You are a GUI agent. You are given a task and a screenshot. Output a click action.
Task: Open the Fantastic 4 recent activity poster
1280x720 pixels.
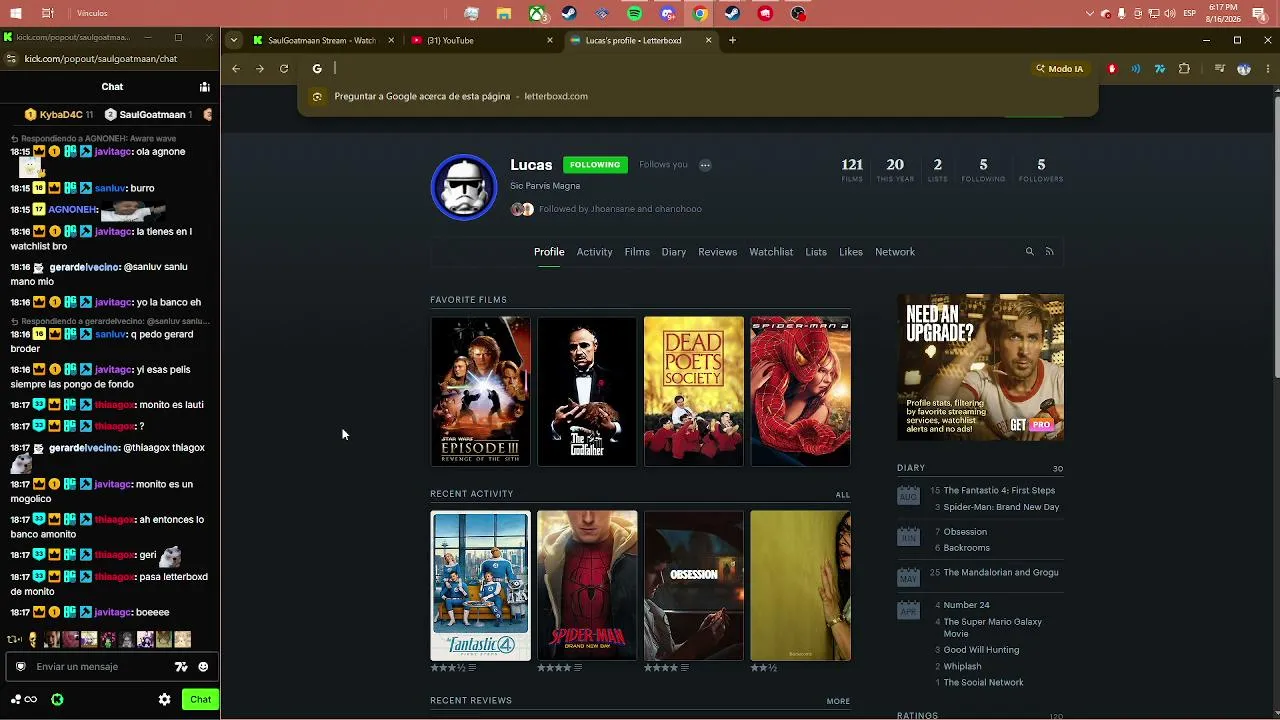click(x=481, y=586)
